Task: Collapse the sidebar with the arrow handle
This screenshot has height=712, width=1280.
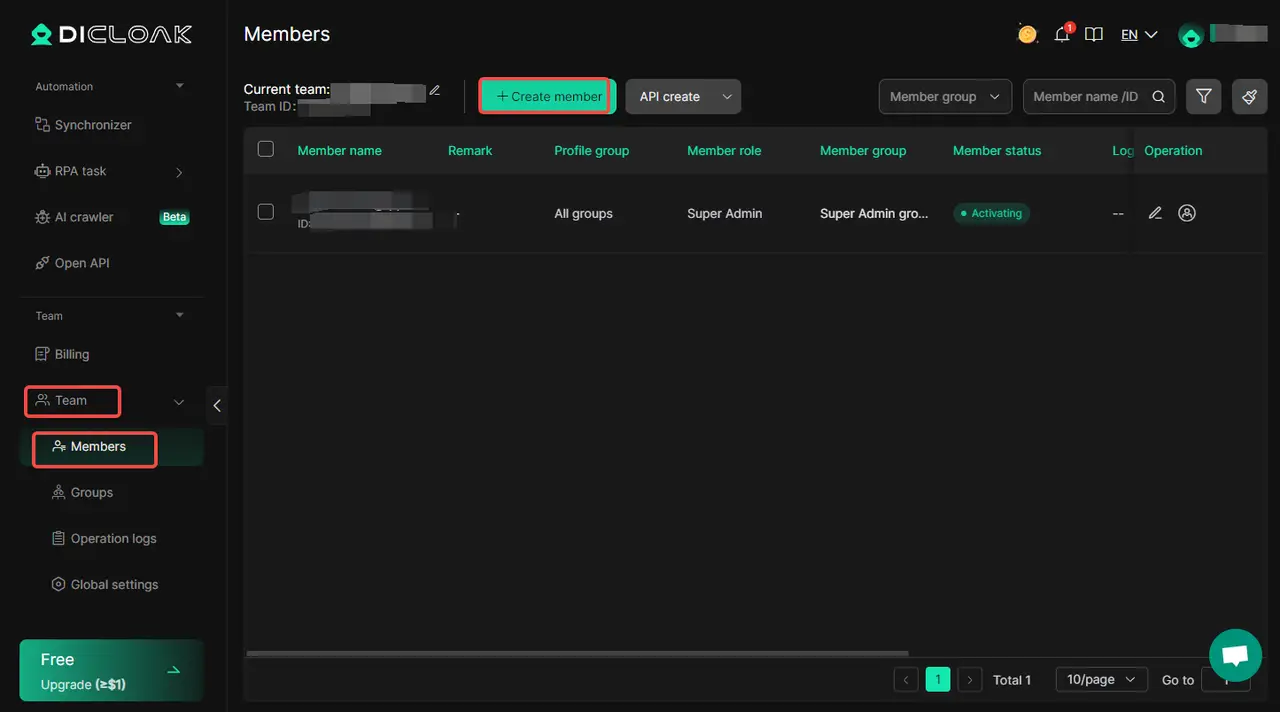Action: pyautogui.click(x=217, y=406)
